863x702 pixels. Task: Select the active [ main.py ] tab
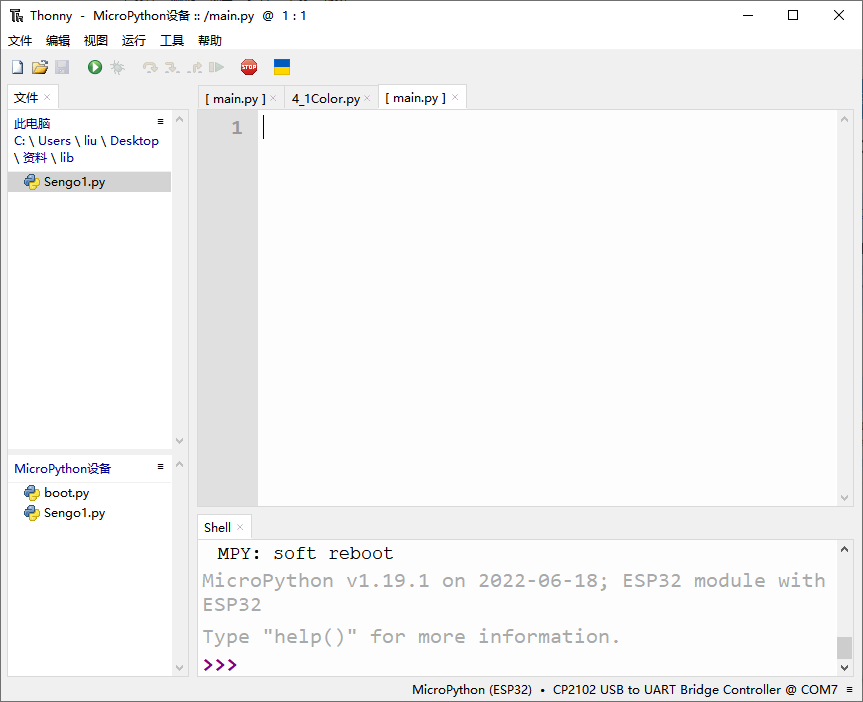click(x=416, y=97)
